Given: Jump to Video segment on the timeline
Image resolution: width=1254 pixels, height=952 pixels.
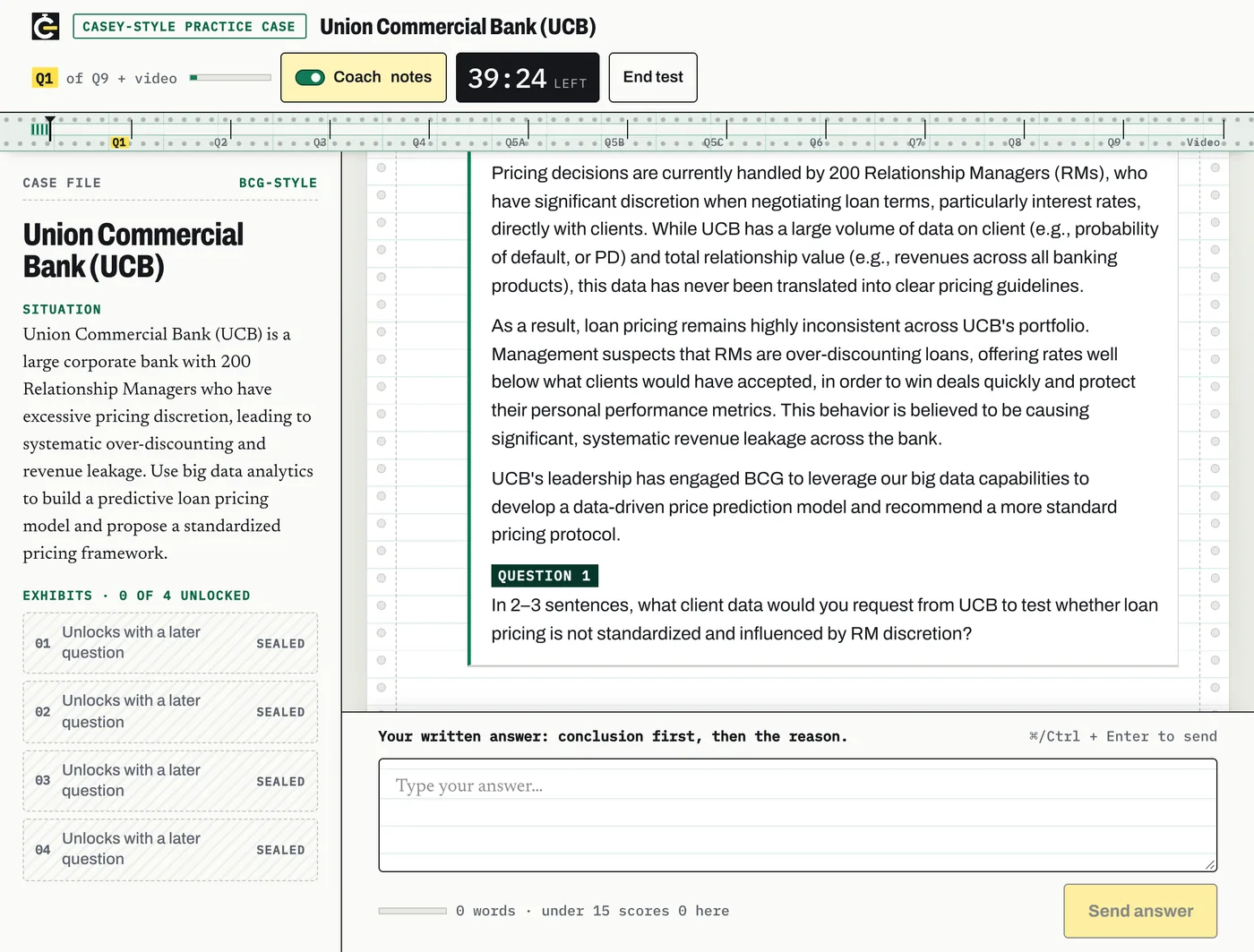Looking at the screenshot, I should pos(1204,142).
